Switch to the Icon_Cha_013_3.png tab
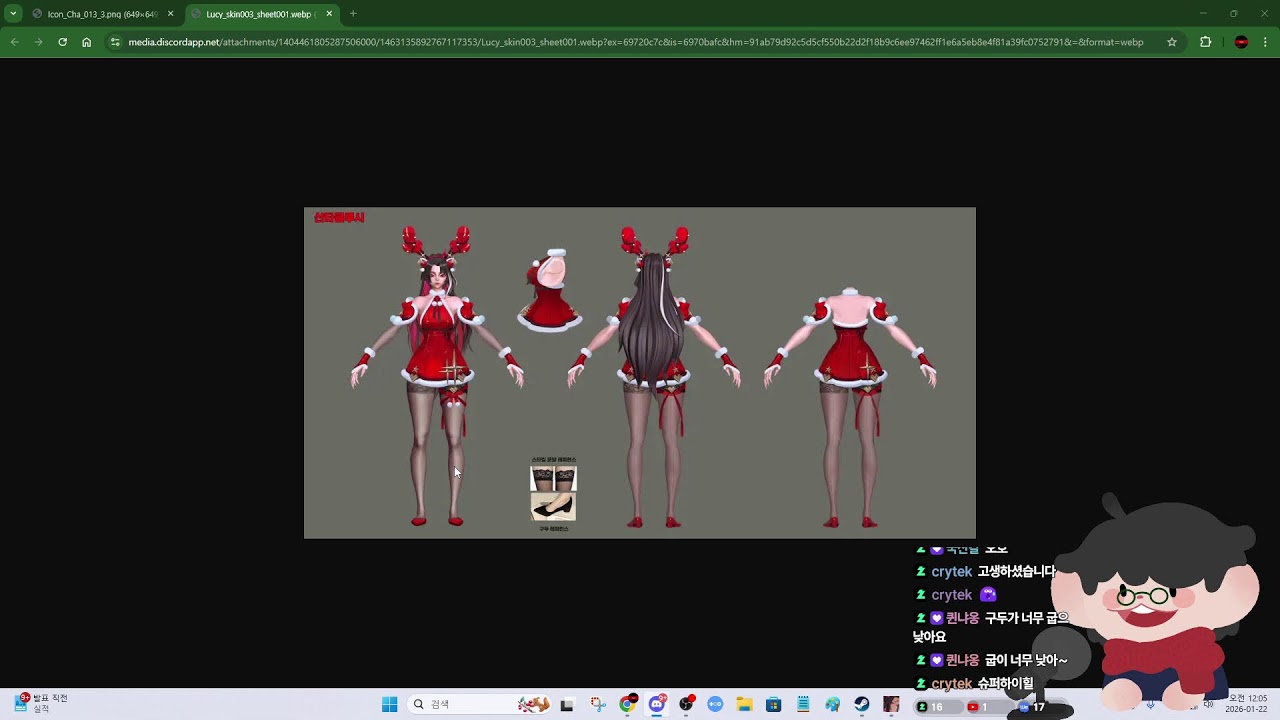 [x=103, y=14]
